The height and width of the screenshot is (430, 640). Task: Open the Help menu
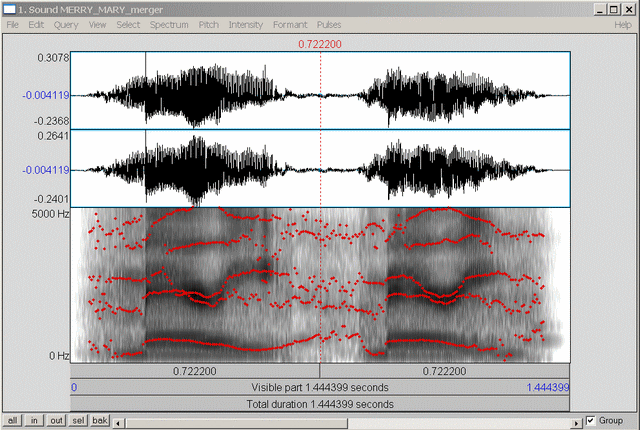(622, 23)
